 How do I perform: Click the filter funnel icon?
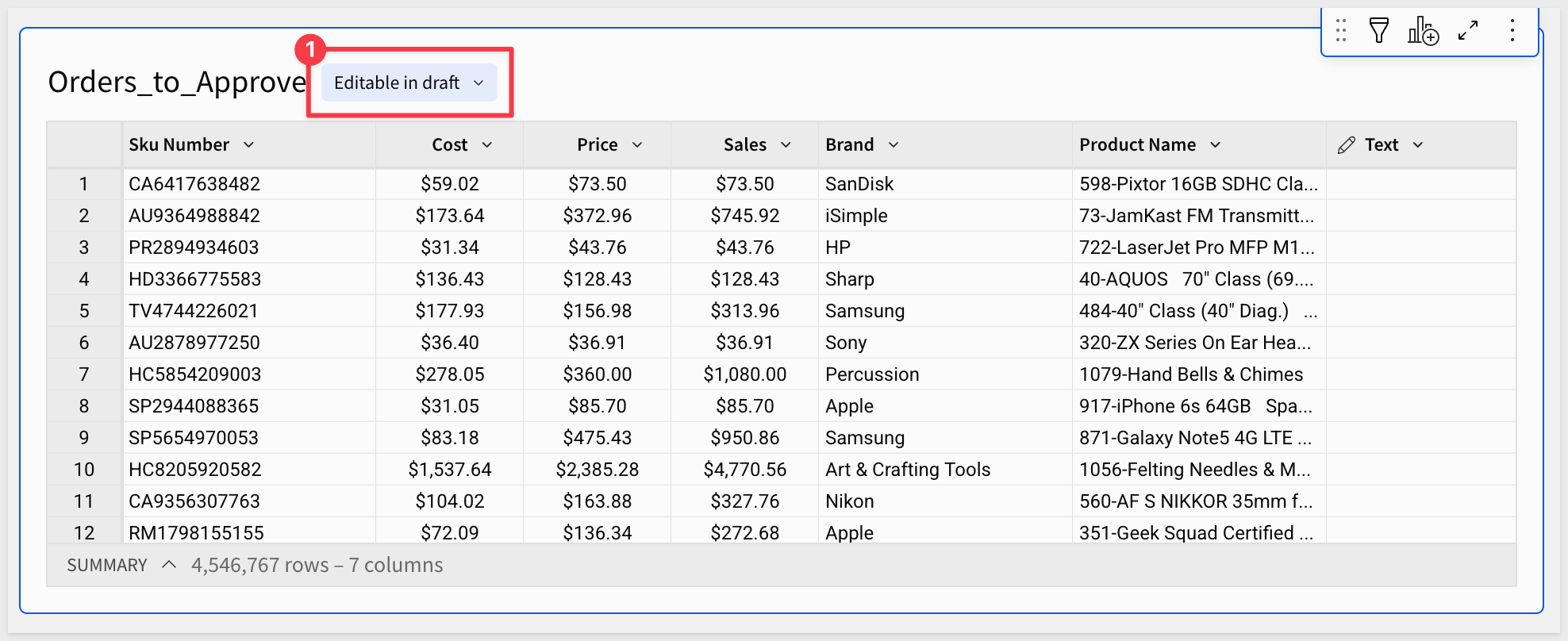click(x=1379, y=31)
